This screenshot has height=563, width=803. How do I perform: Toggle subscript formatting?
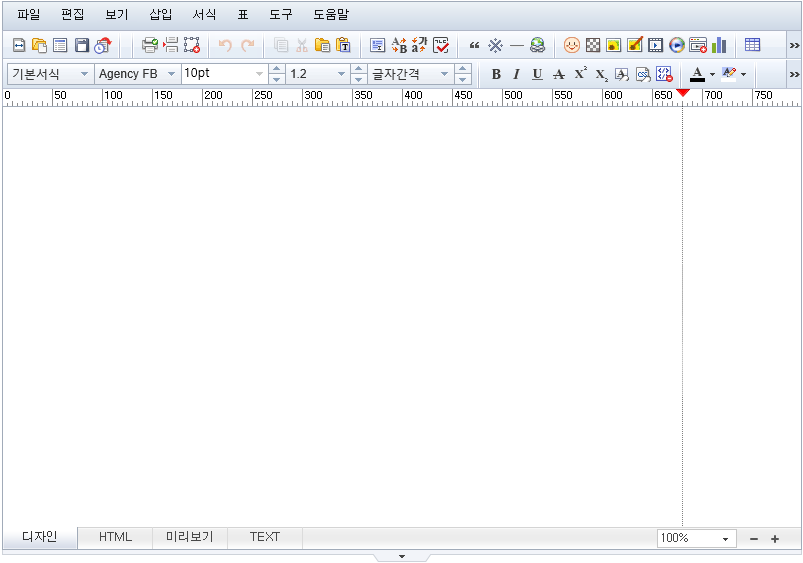click(601, 75)
